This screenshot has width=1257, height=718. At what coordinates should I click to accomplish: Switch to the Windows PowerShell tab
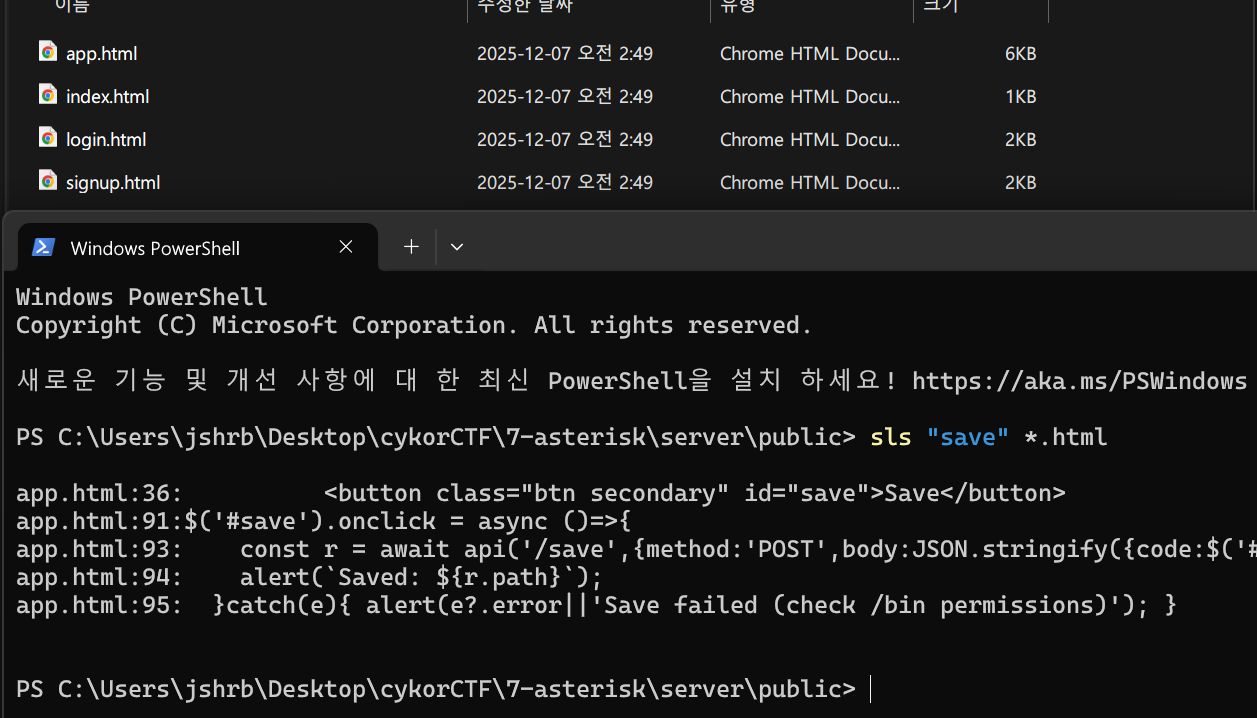click(198, 247)
